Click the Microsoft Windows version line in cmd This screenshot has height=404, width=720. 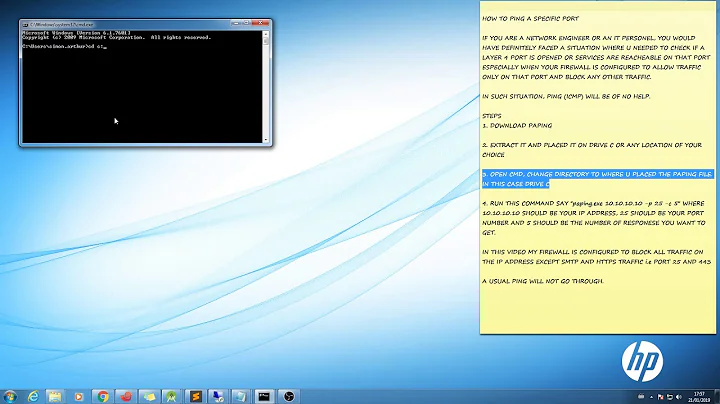click(76, 33)
